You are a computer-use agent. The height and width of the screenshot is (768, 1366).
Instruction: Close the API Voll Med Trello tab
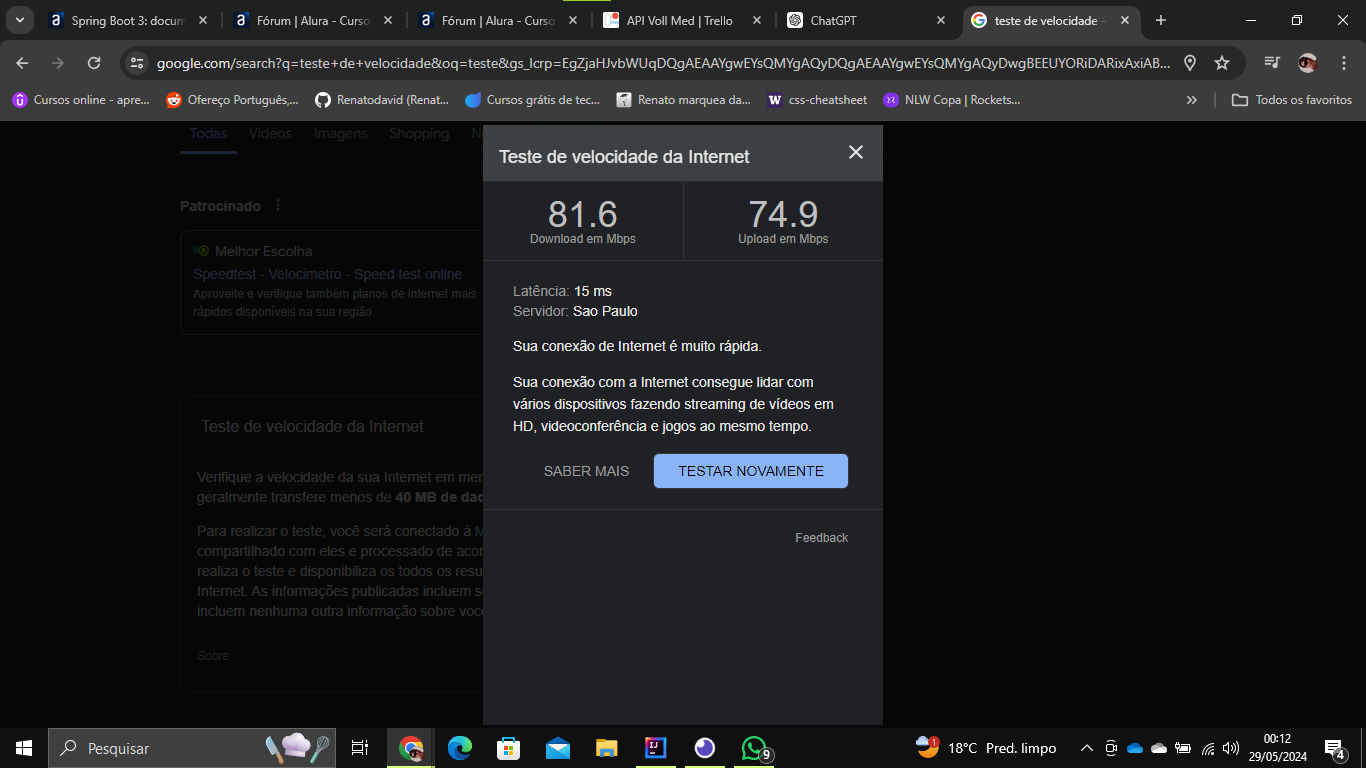756,20
